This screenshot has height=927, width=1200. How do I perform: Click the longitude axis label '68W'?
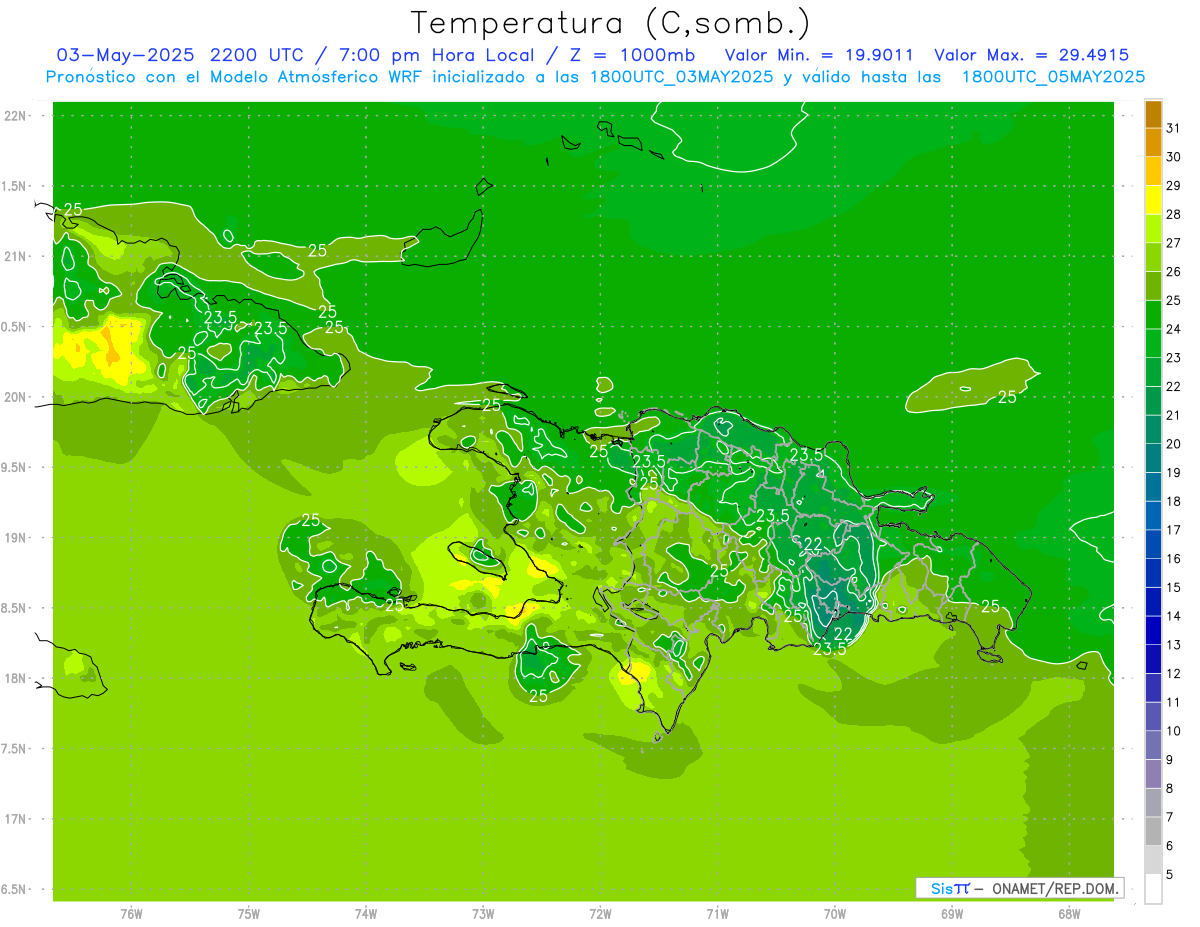point(1069,913)
